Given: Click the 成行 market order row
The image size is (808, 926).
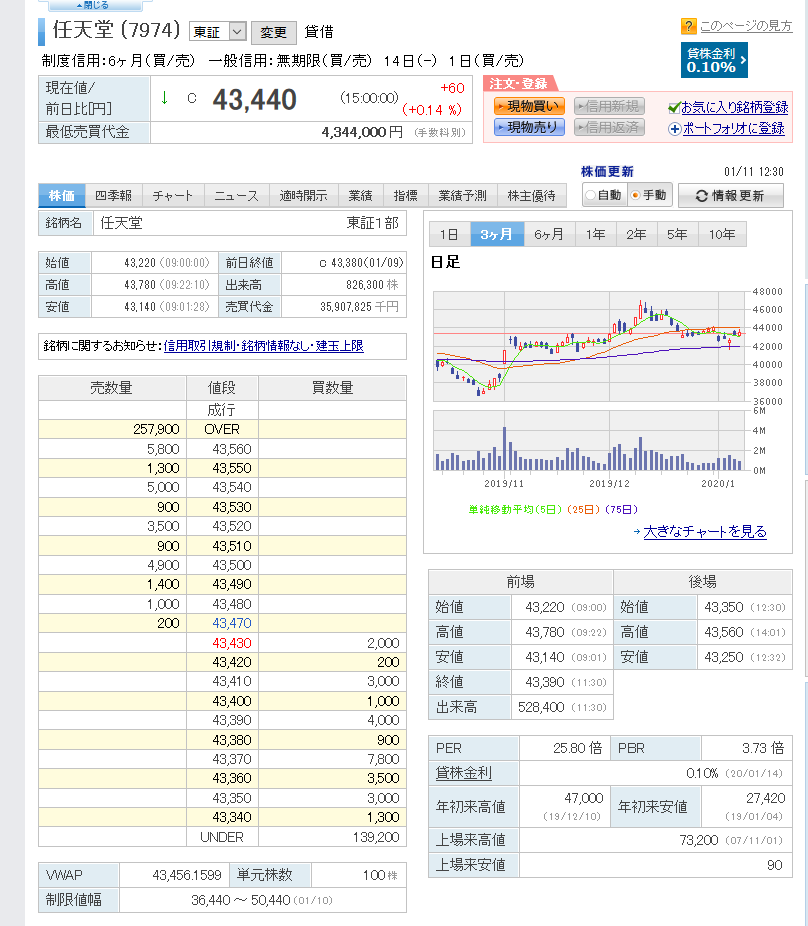Looking at the screenshot, I should pos(222,410).
